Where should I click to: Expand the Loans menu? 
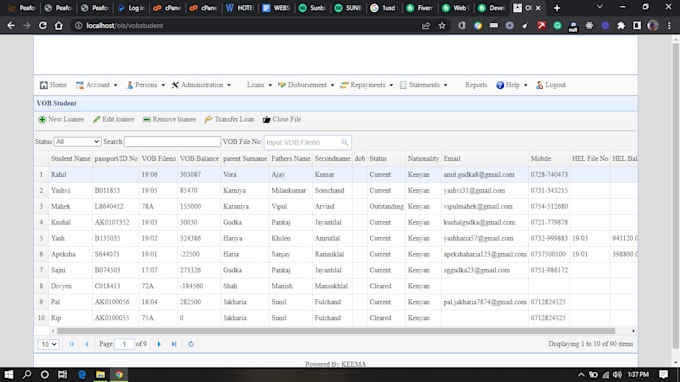pyautogui.click(x=259, y=85)
